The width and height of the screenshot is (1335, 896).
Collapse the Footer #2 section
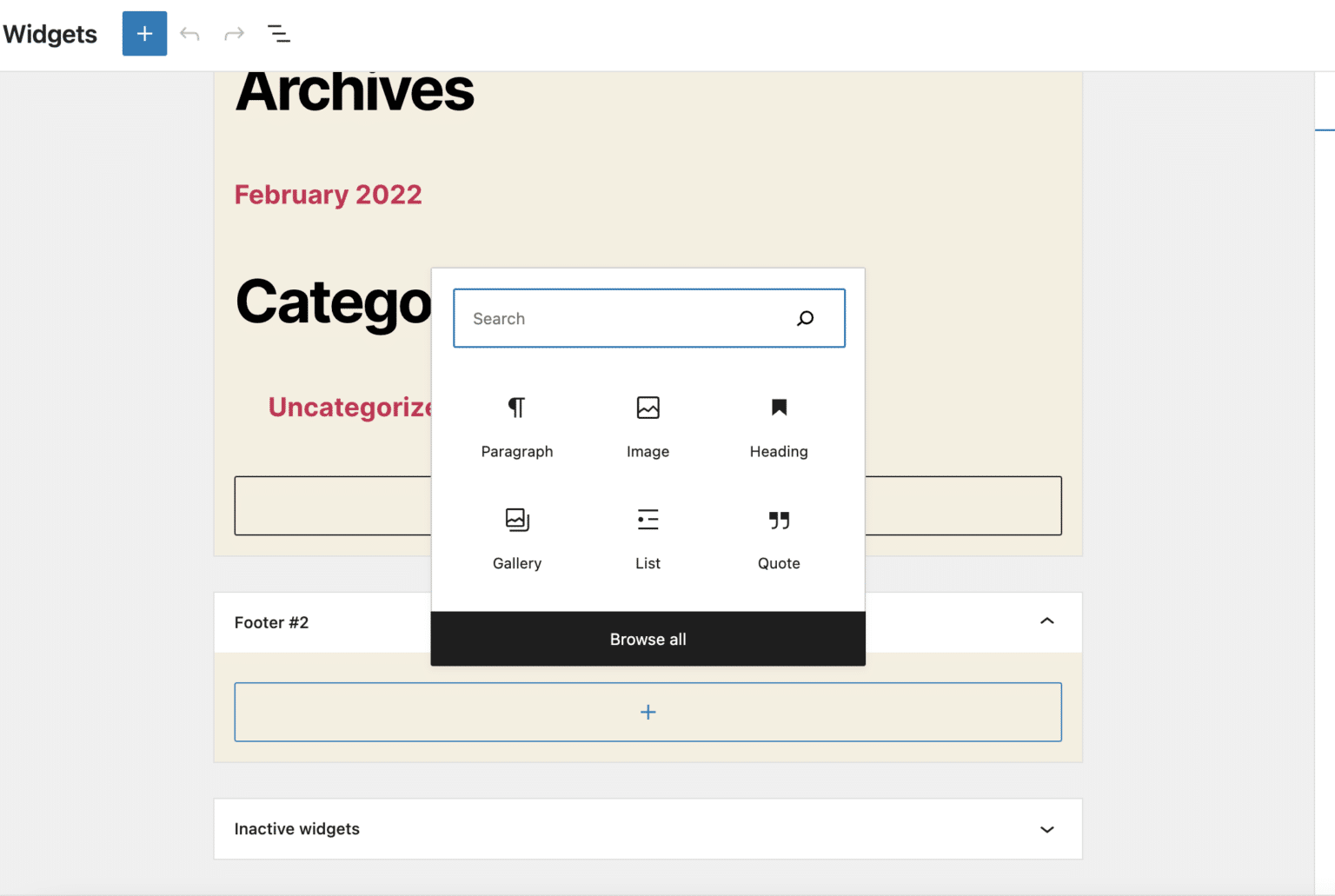point(1046,622)
